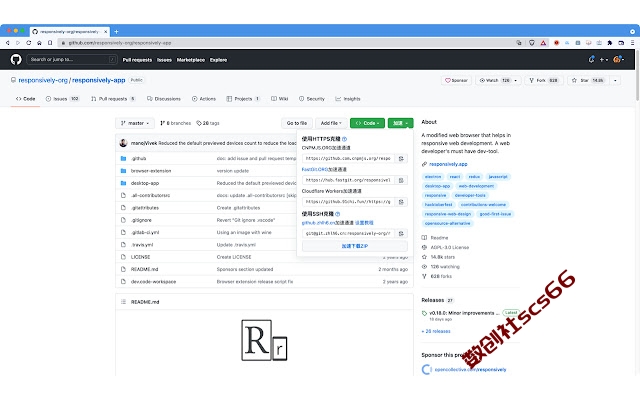Click the browser hamburger menu icon

[632, 42]
